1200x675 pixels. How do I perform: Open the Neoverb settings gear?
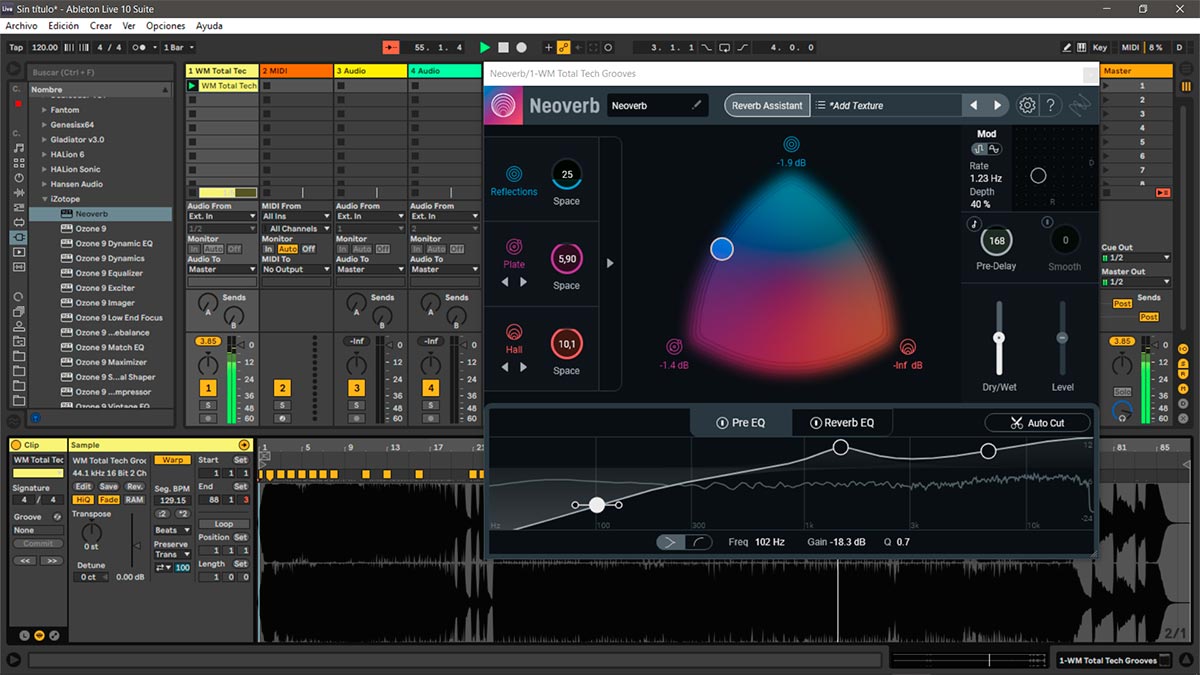click(1027, 105)
